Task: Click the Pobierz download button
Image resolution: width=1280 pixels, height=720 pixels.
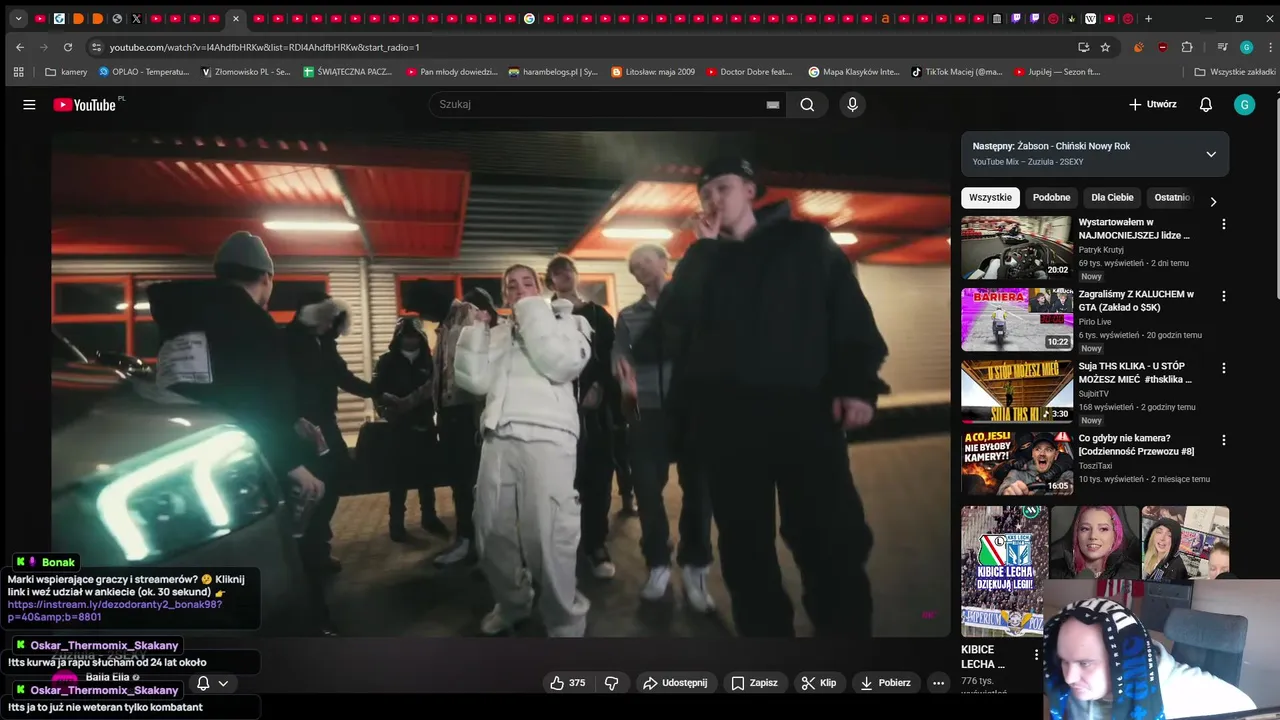Action: point(885,683)
